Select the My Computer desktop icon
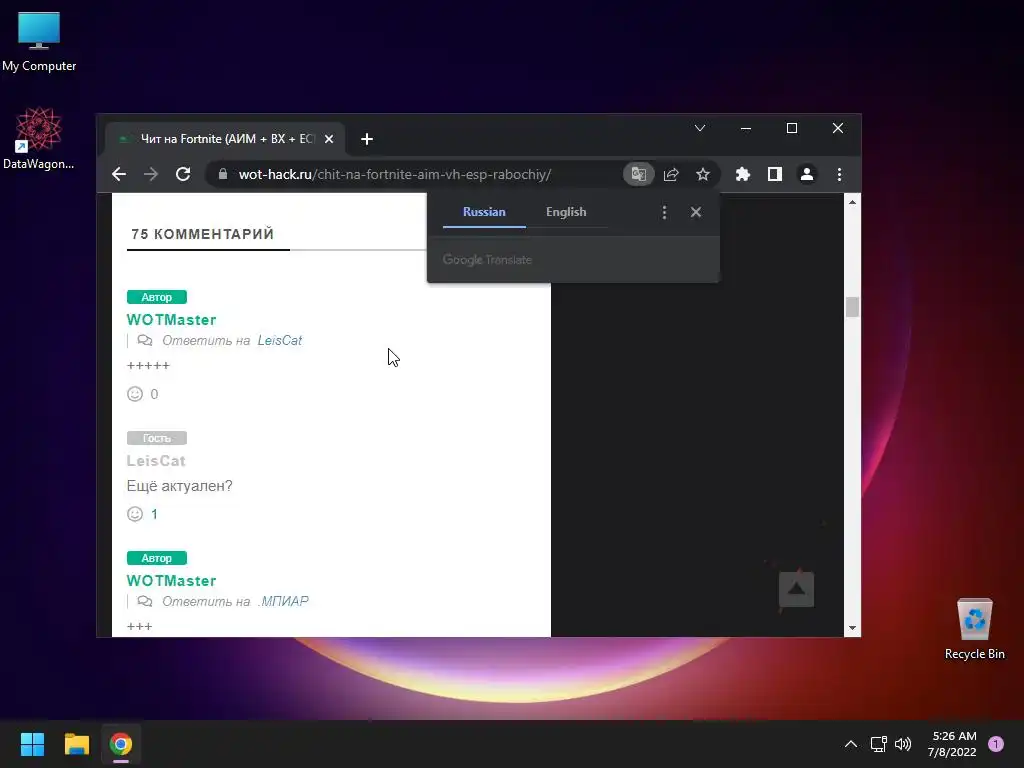Image resolution: width=1024 pixels, height=768 pixels. (x=39, y=42)
